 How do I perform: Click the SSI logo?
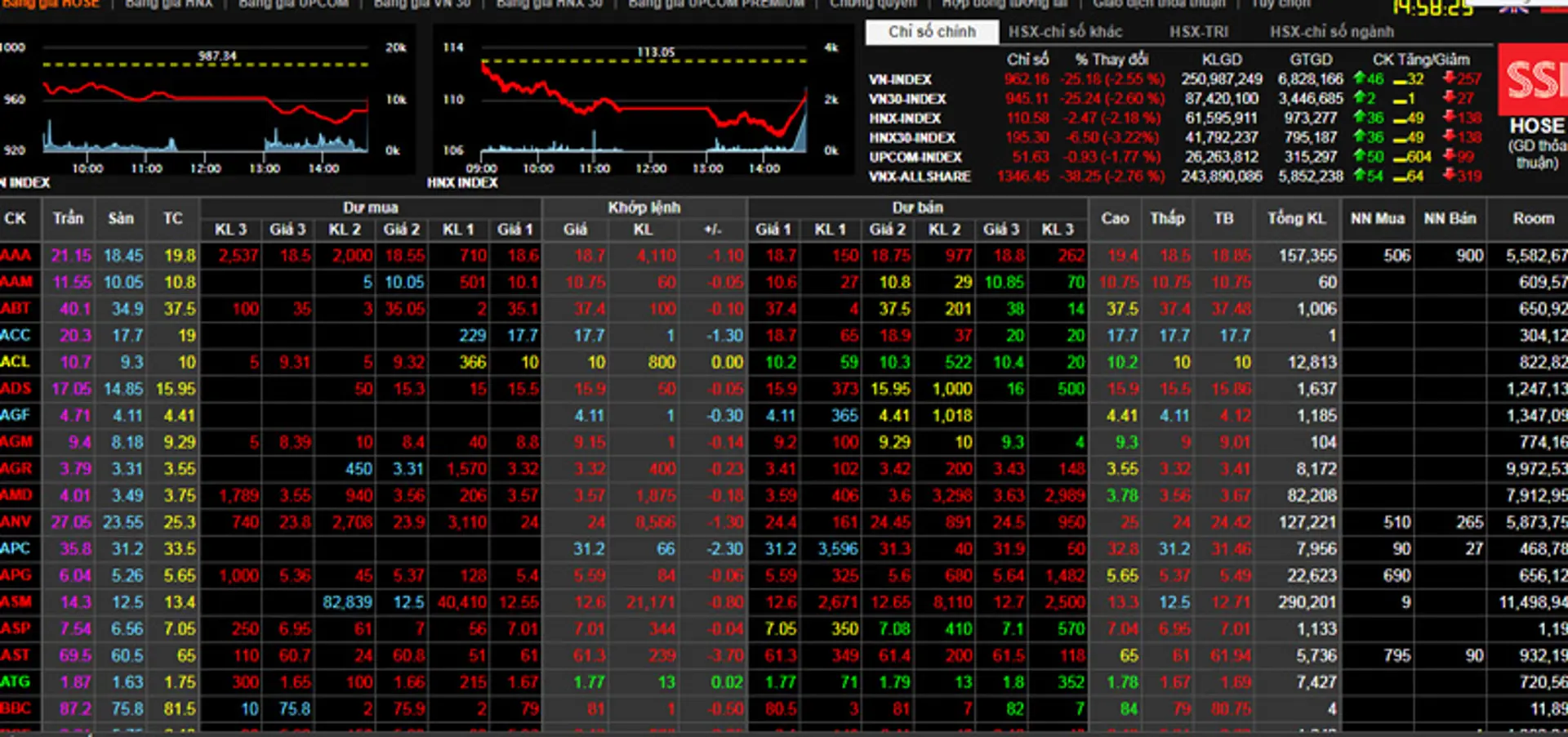(x=1533, y=79)
